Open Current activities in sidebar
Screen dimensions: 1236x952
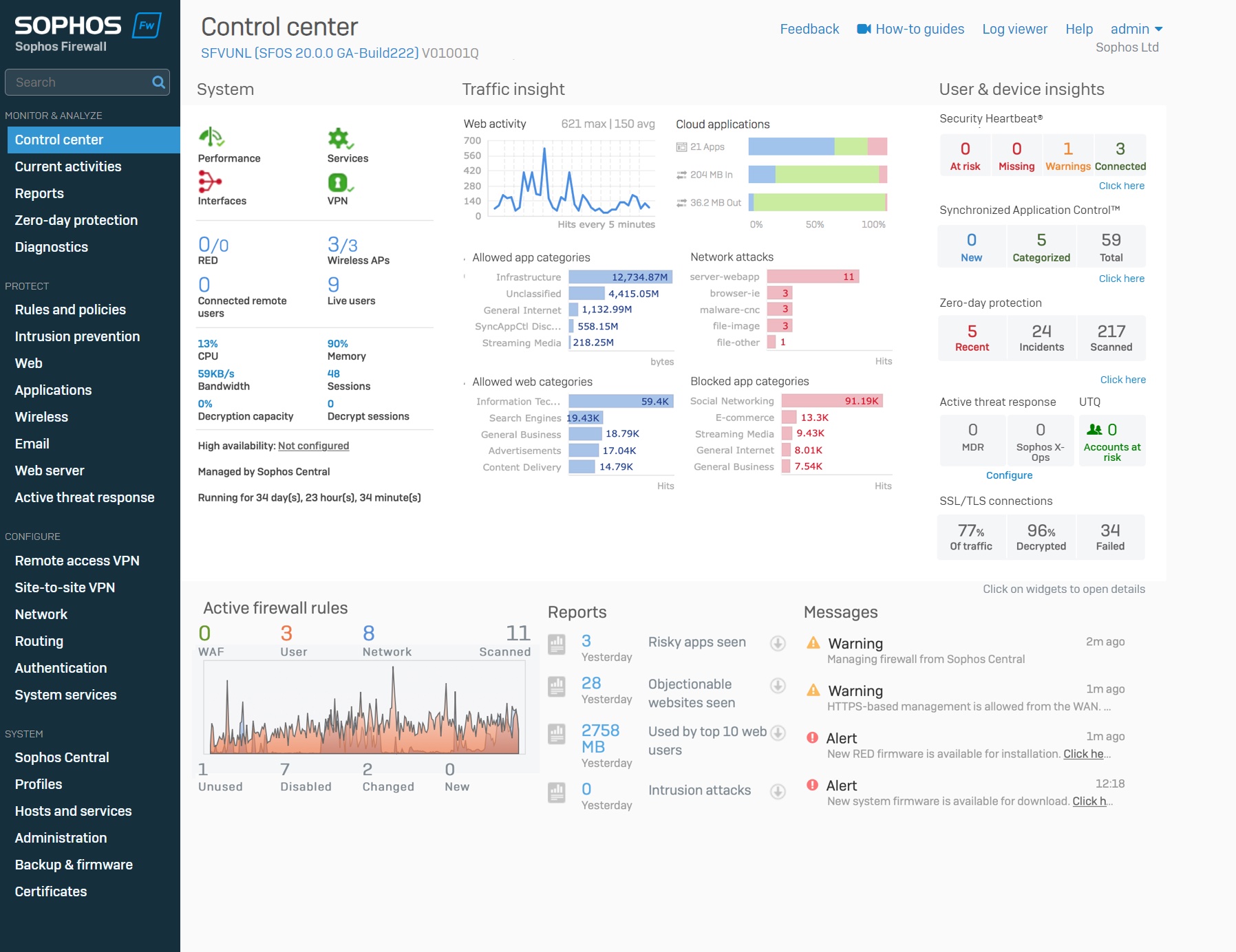click(x=68, y=166)
